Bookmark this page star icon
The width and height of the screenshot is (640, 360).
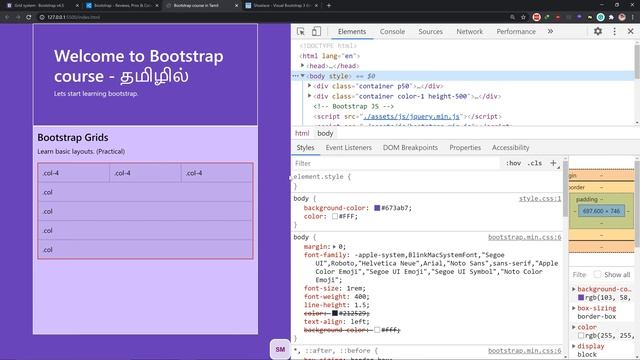click(x=523, y=17)
